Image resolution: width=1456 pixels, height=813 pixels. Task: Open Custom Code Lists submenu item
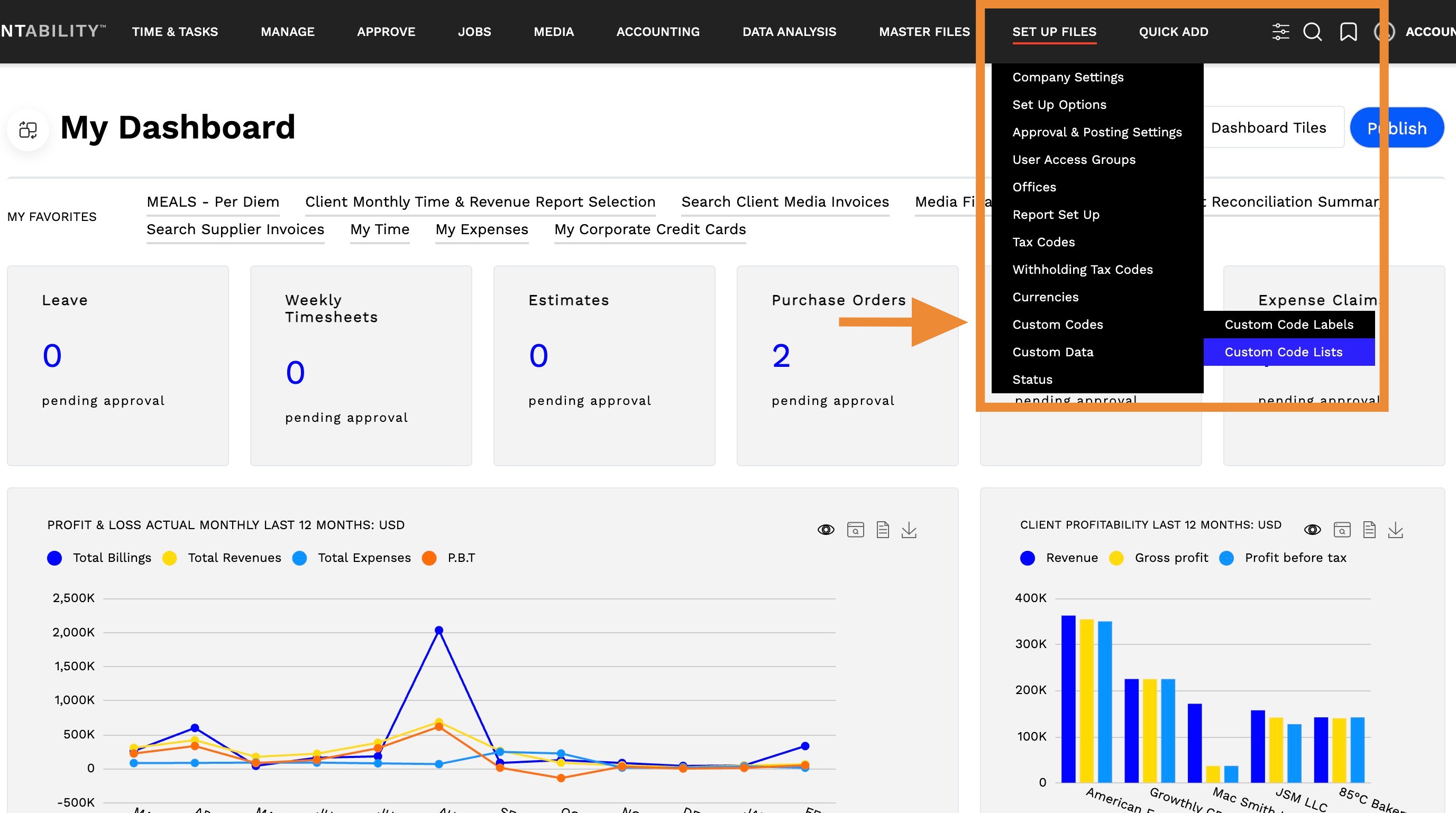tap(1289, 352)
